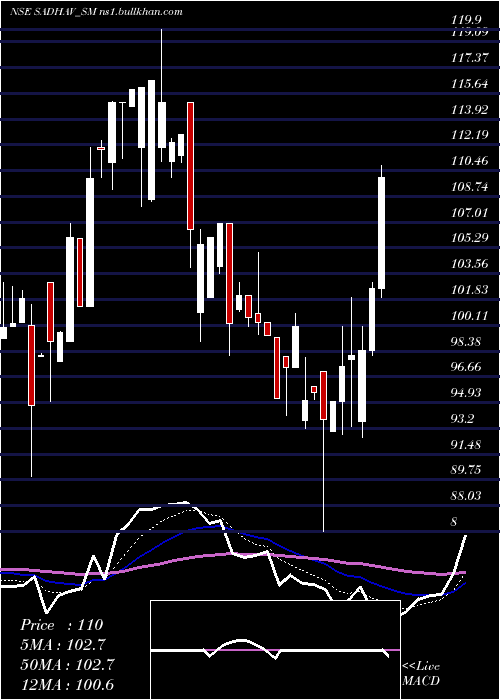This screenshot has height=700, width=500.
Task: Click the 93.2 price axis label
Action: point(463,418)
